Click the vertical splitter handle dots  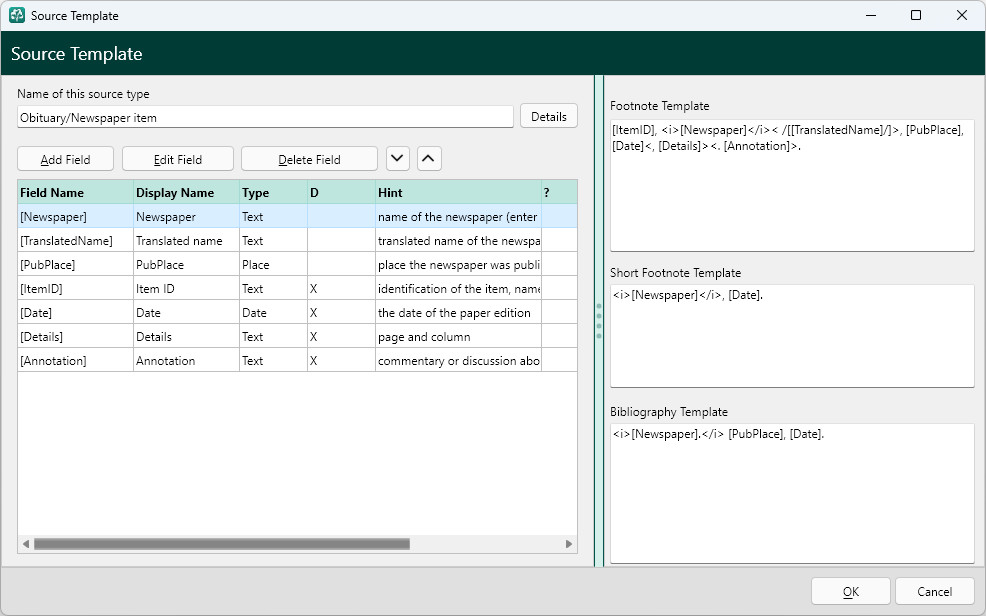(599, 321)
